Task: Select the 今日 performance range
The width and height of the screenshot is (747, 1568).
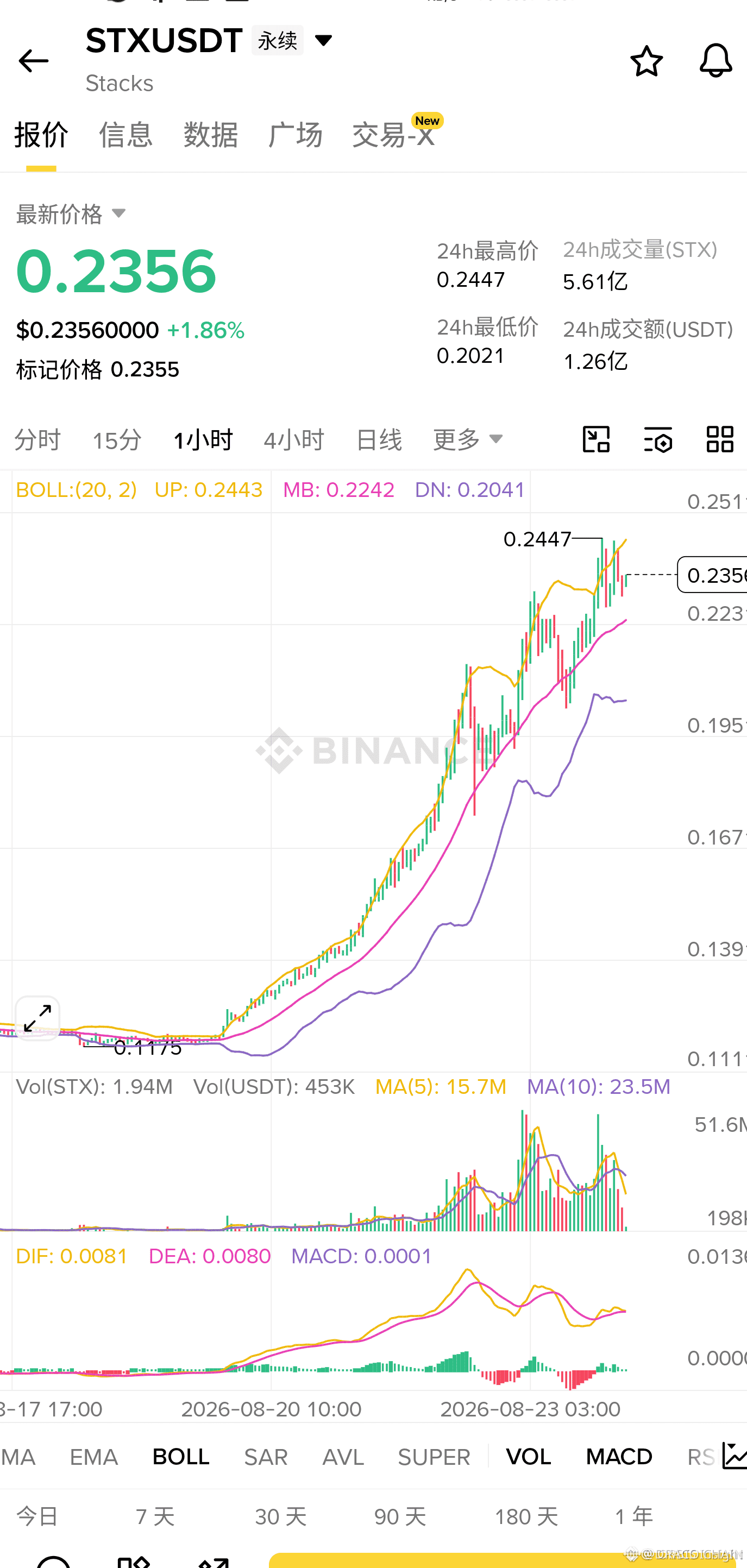Action: (37, 1516)
